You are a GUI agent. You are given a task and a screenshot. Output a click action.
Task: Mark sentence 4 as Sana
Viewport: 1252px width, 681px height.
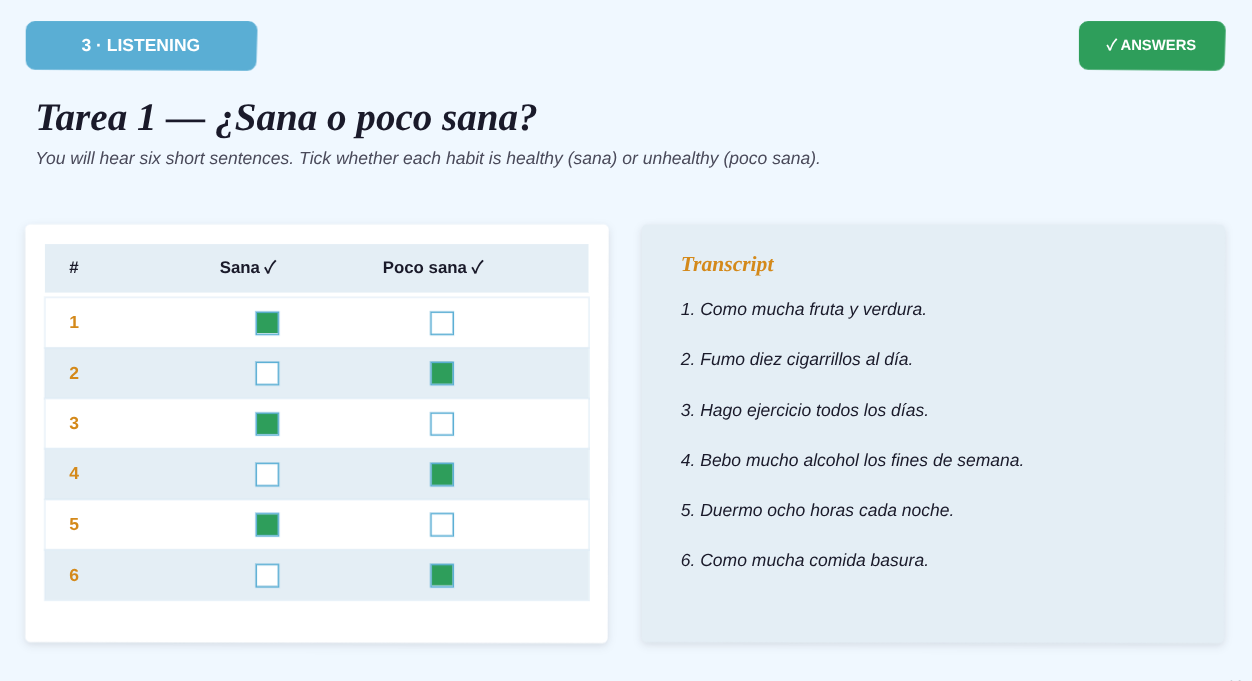(x=267, y=474)
